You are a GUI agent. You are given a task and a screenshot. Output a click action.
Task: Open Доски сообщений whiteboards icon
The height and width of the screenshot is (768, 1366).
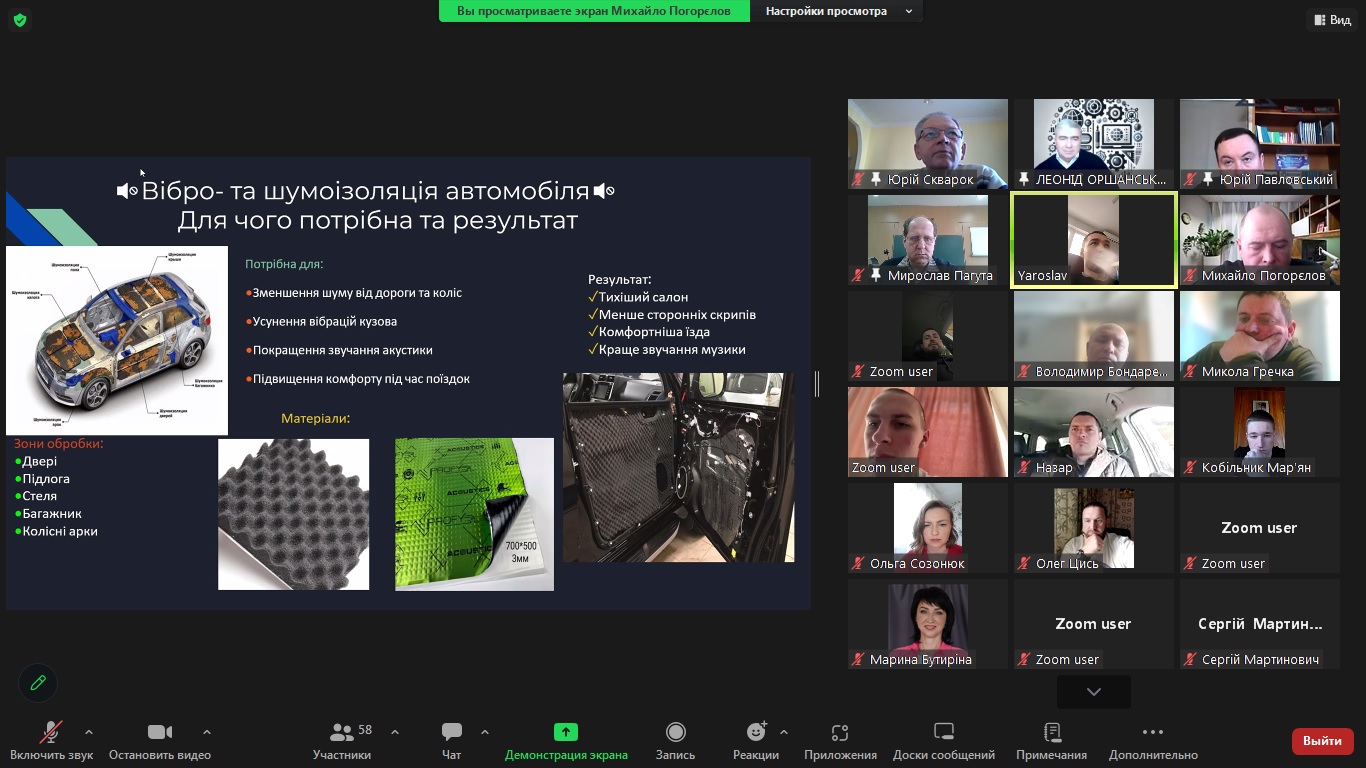pos(943,733)
